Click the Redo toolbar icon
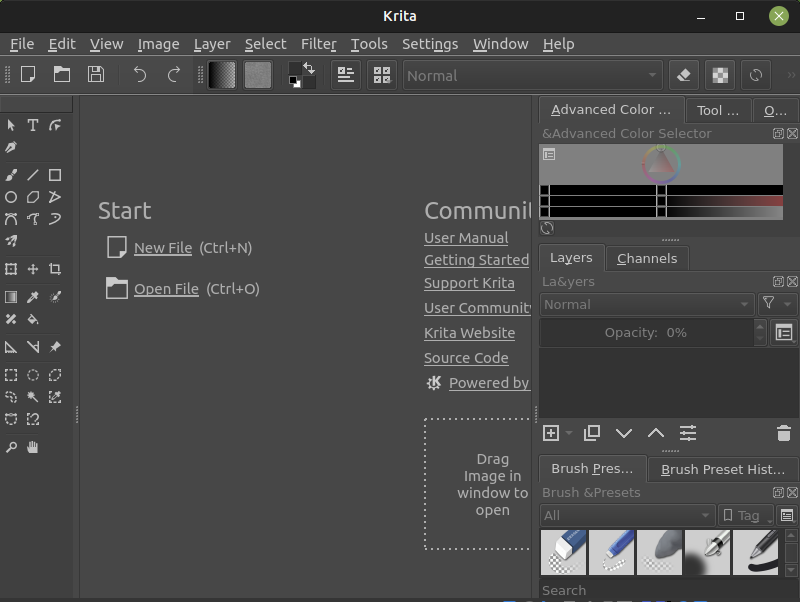The height and width of the screenshot is (602, 800). (x=173, y=75)
